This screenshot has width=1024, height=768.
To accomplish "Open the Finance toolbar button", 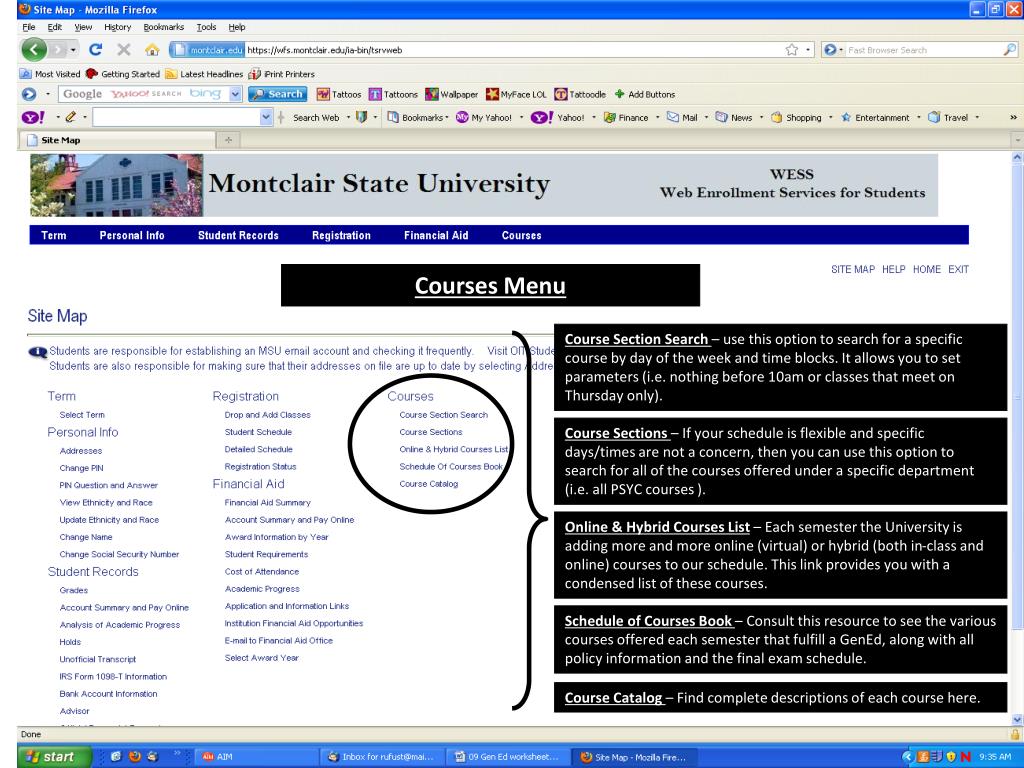I will (626, 118).
